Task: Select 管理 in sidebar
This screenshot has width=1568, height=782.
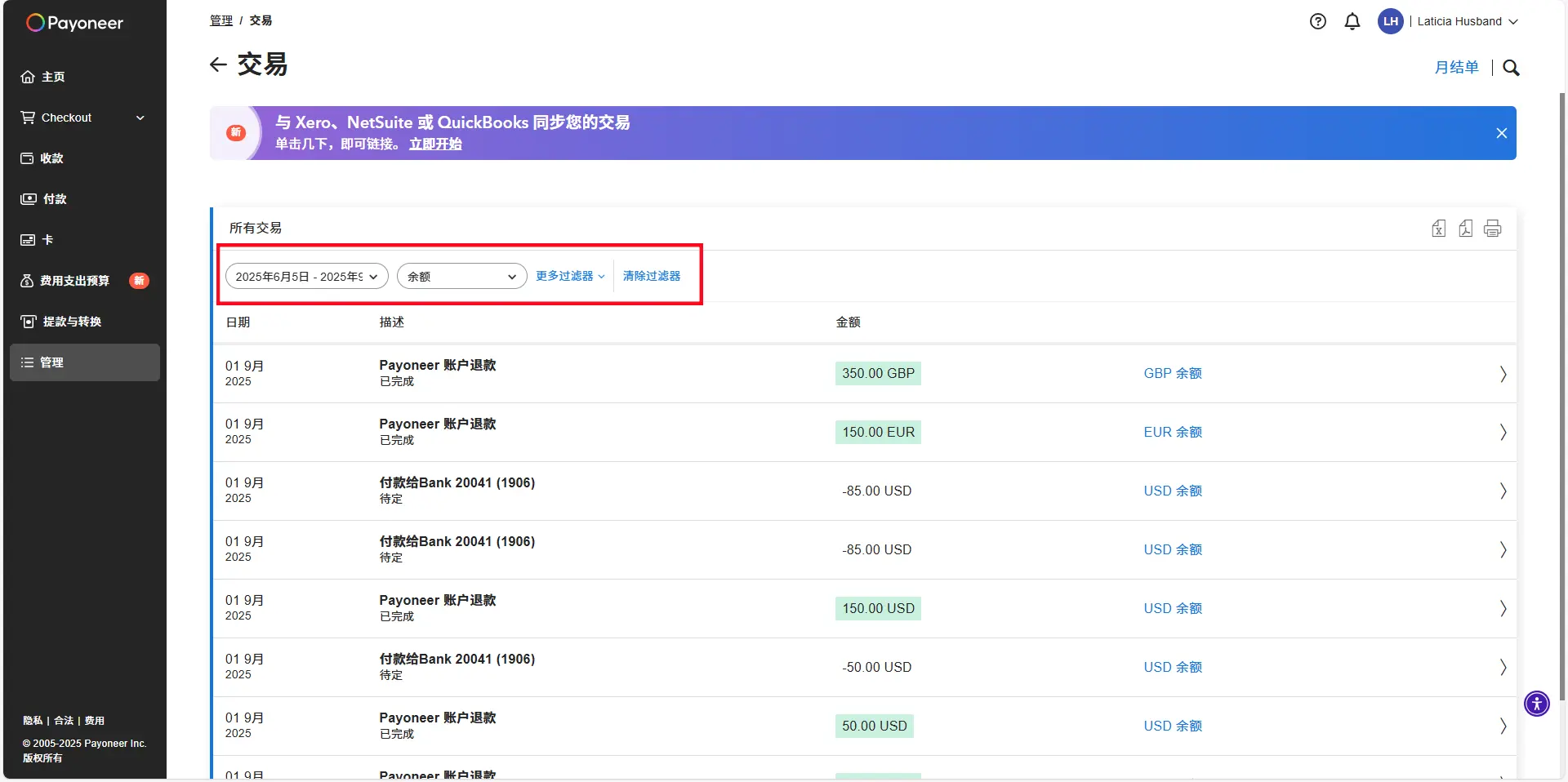Action: click(x=85, y=362)
